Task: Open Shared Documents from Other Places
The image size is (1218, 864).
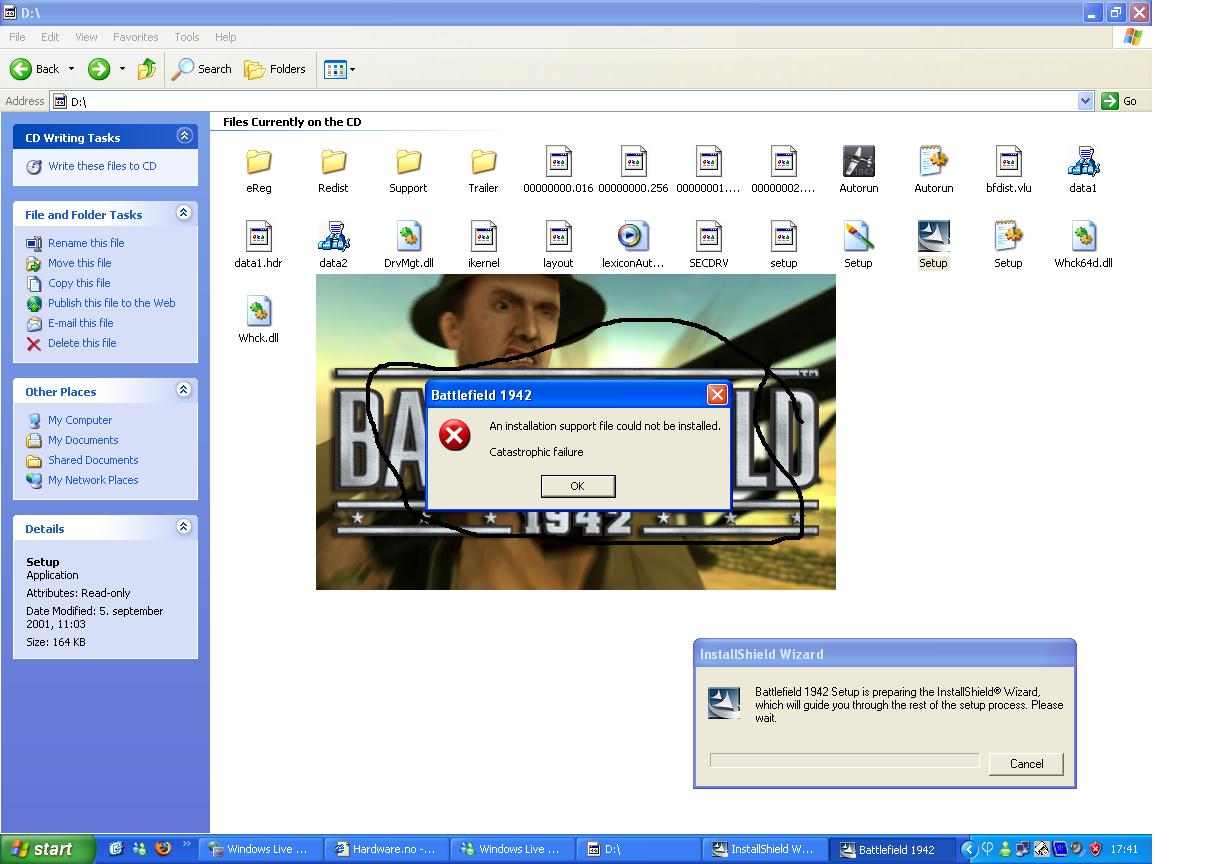Action: [93, 460]
